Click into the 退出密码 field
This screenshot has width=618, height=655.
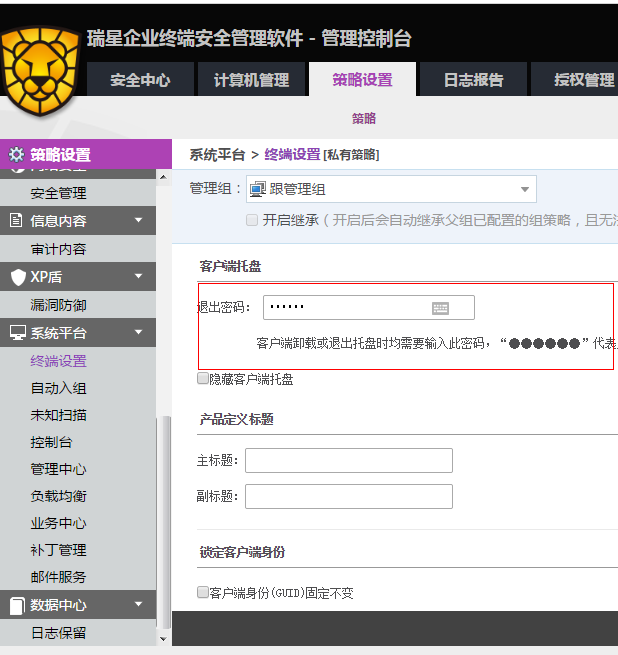[369, 307]
